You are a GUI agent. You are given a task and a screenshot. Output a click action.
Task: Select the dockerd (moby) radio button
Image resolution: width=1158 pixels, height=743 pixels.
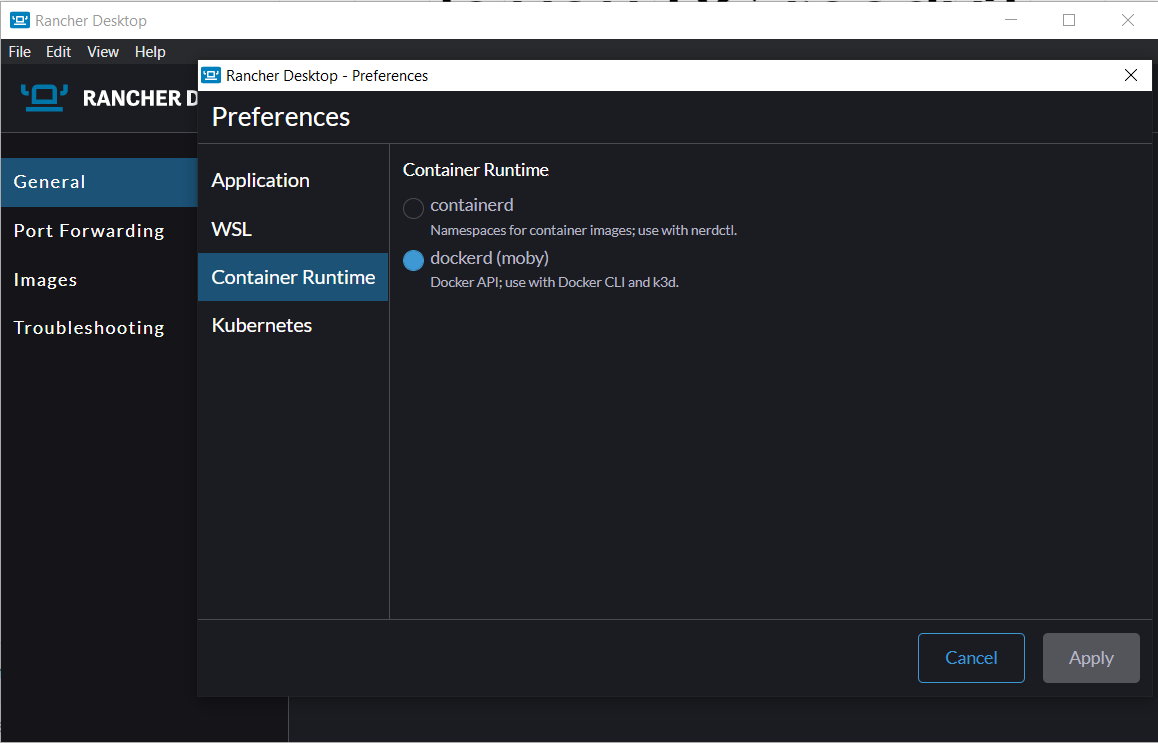pyautogui.click(x=413, y=260)
